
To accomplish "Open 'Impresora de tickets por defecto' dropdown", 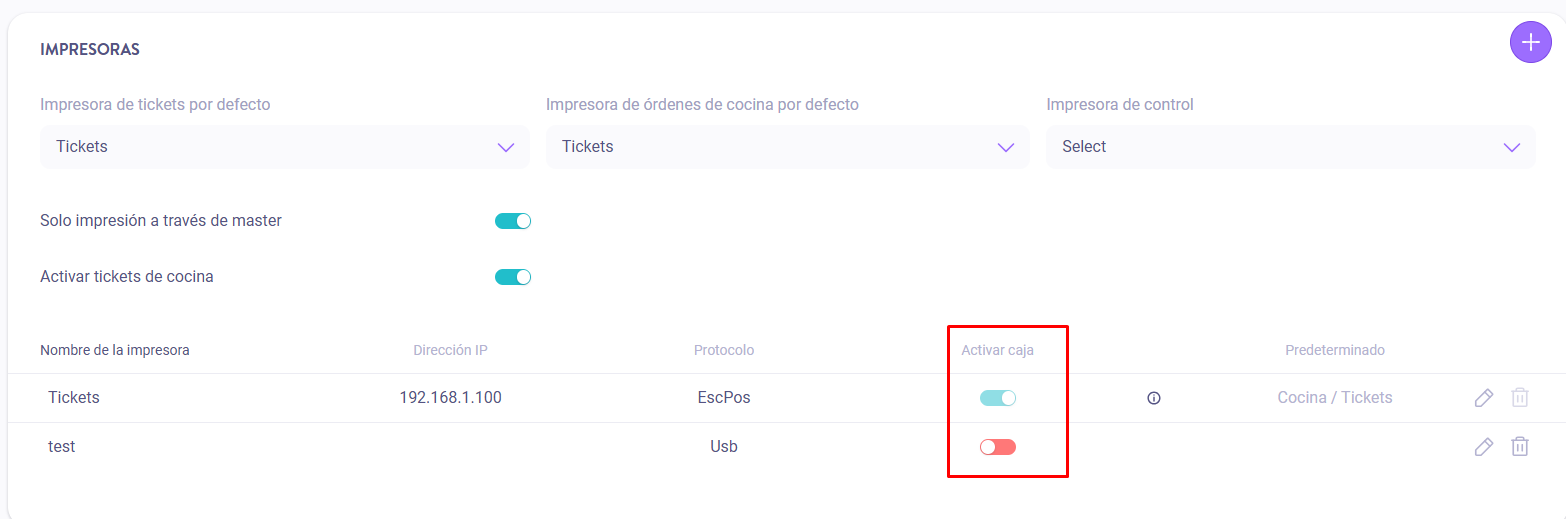I will [284, 147].
